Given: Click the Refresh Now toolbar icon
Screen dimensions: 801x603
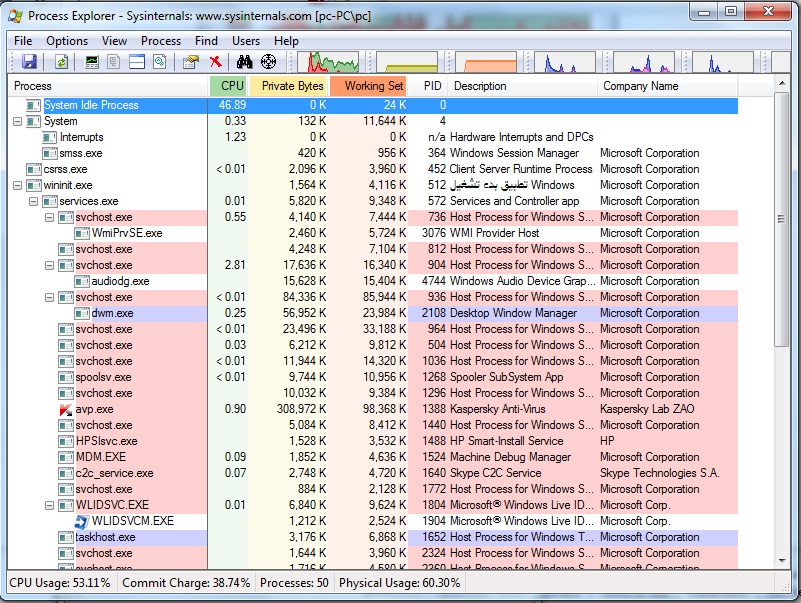Looking at the screenshot, I should (61, 62).
